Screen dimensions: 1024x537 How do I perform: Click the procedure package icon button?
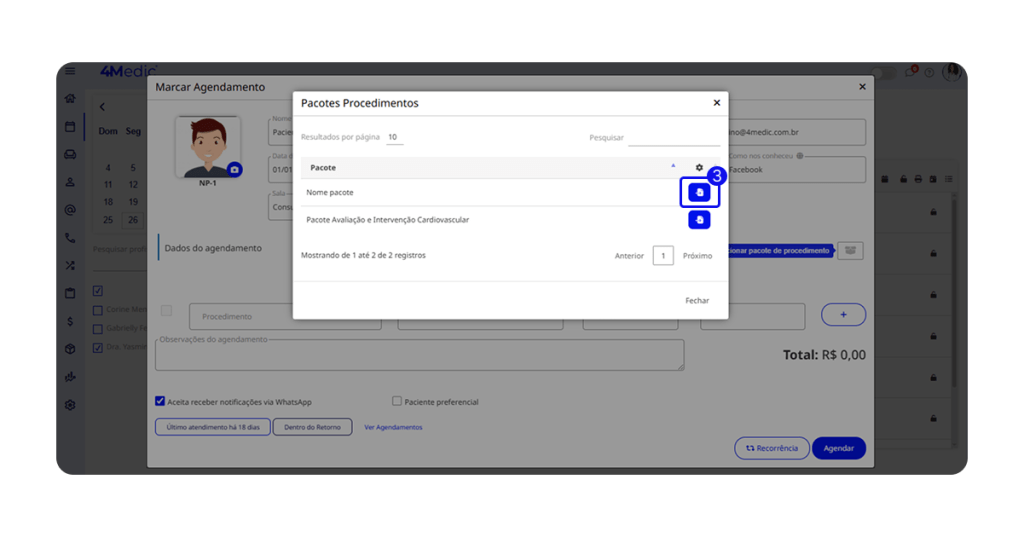coord(850,251)
